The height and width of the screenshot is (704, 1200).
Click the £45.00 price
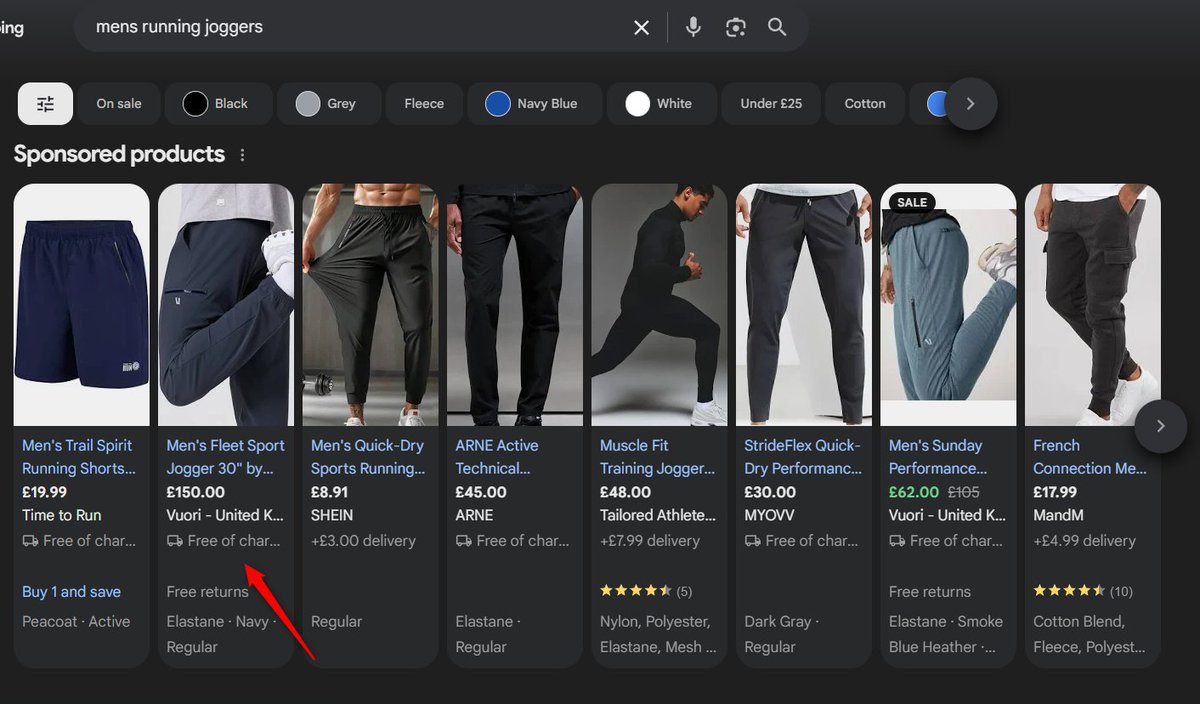(481, 492)
